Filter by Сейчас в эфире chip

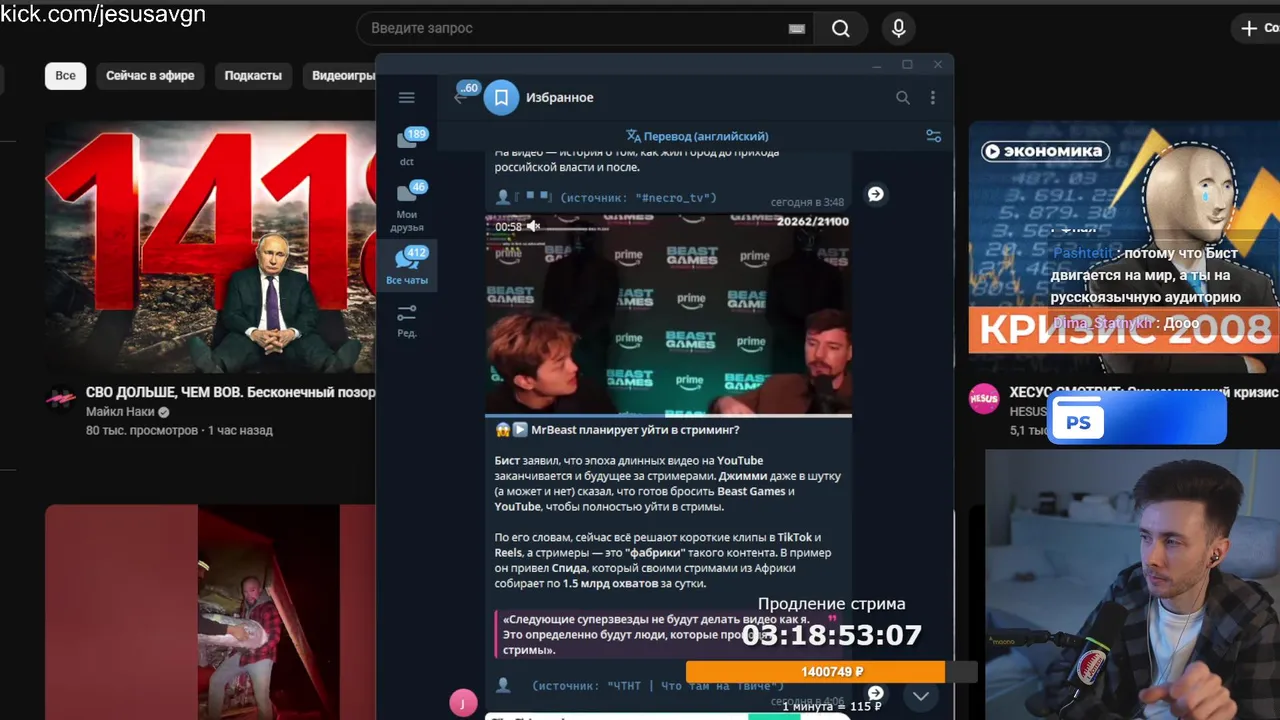pyautogui.click(x=150, y=76)
